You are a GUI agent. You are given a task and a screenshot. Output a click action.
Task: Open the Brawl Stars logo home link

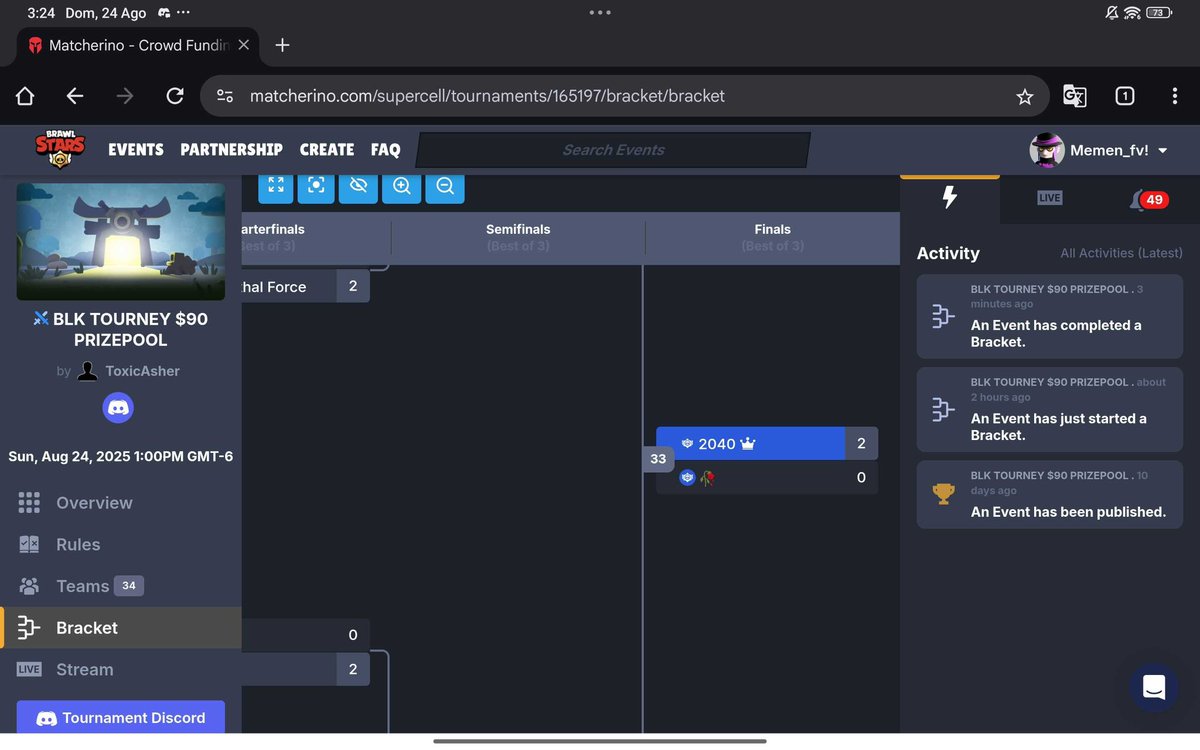tap(60, 149)
